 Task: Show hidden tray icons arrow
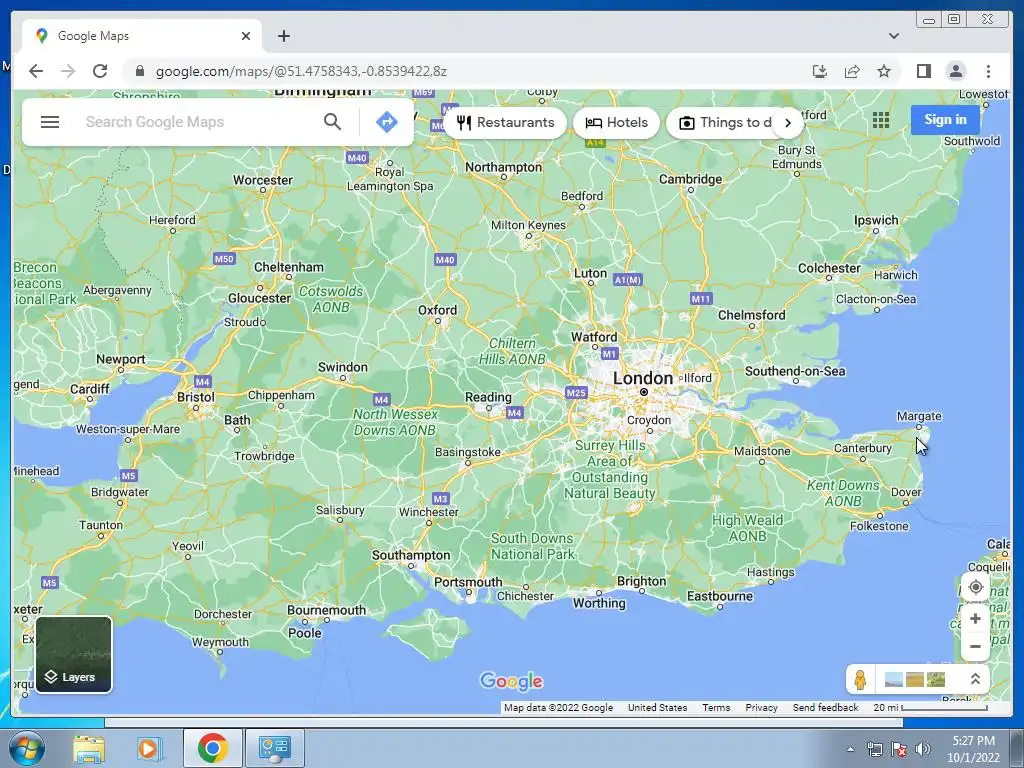[850, 749]
